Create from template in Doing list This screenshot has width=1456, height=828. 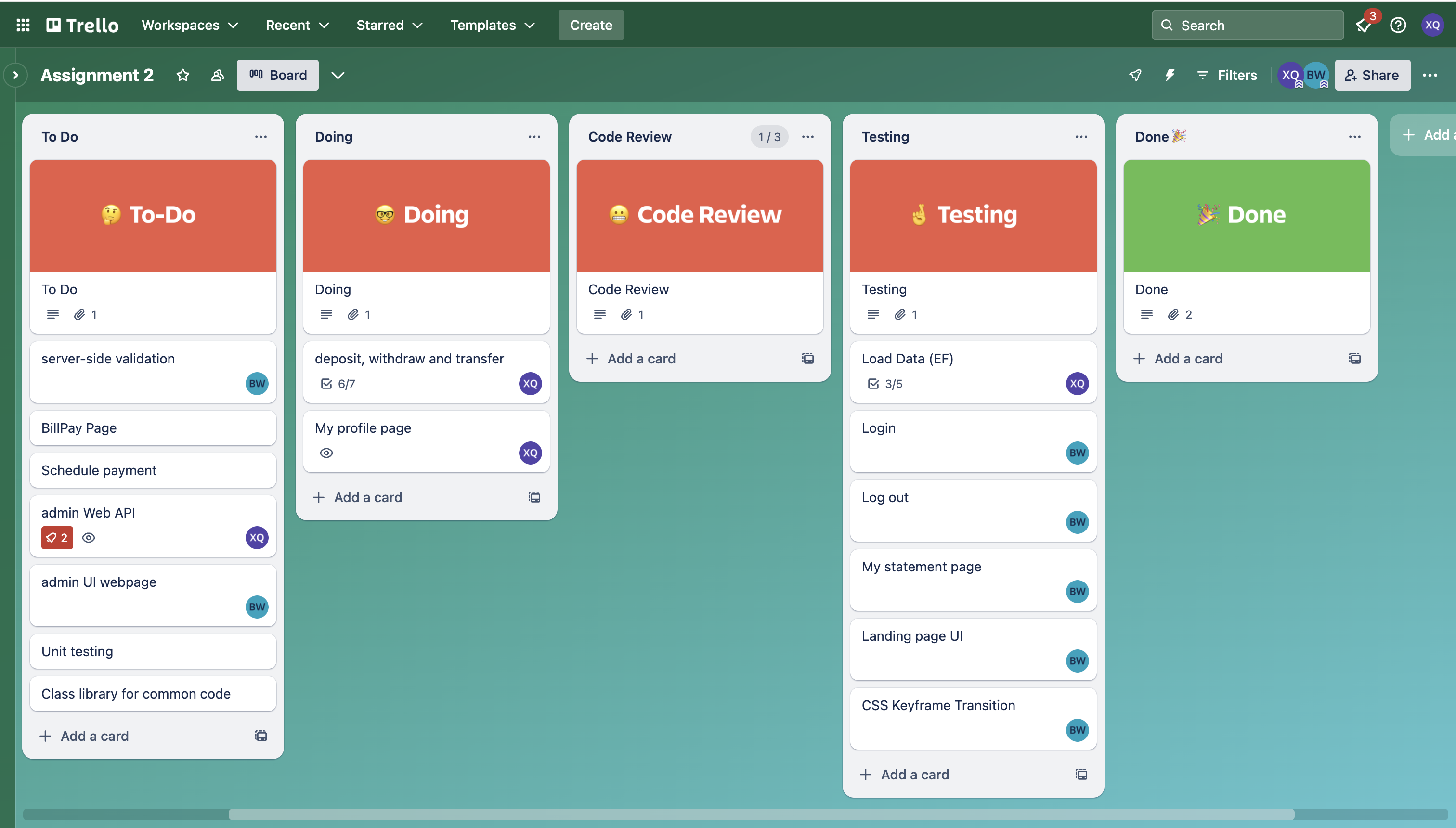[x=534, y=497]
